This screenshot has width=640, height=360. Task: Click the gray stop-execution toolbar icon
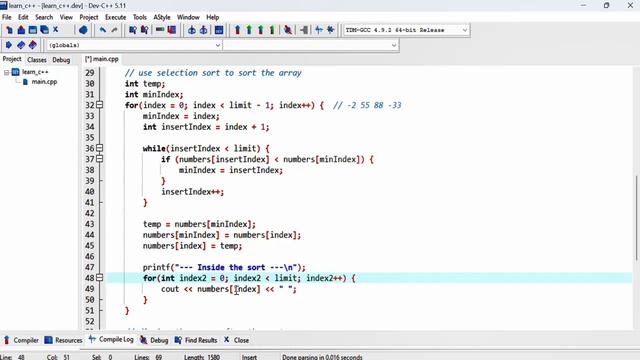coord(304,30)
